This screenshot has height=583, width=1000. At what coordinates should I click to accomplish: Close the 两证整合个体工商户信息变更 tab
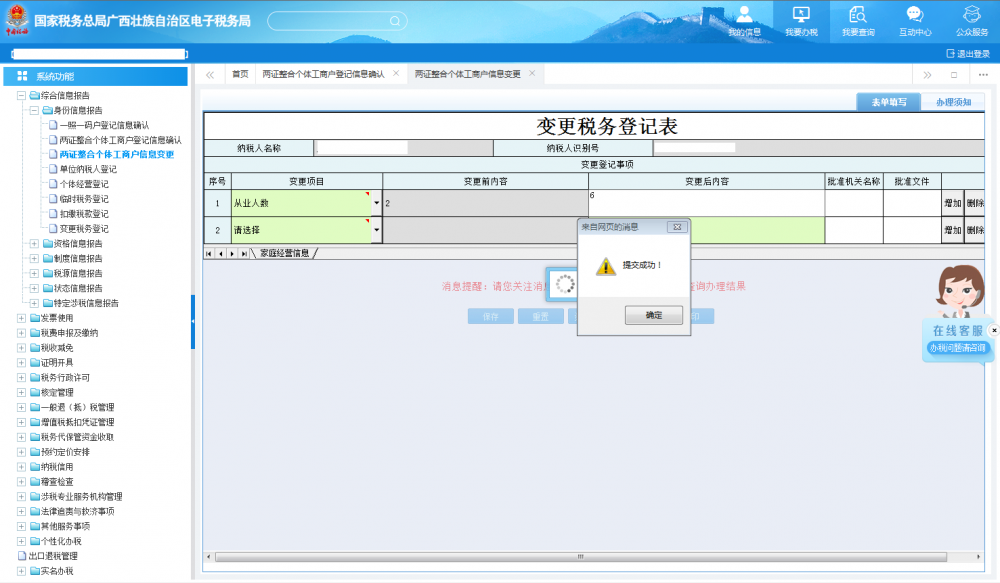coord(532,74)
